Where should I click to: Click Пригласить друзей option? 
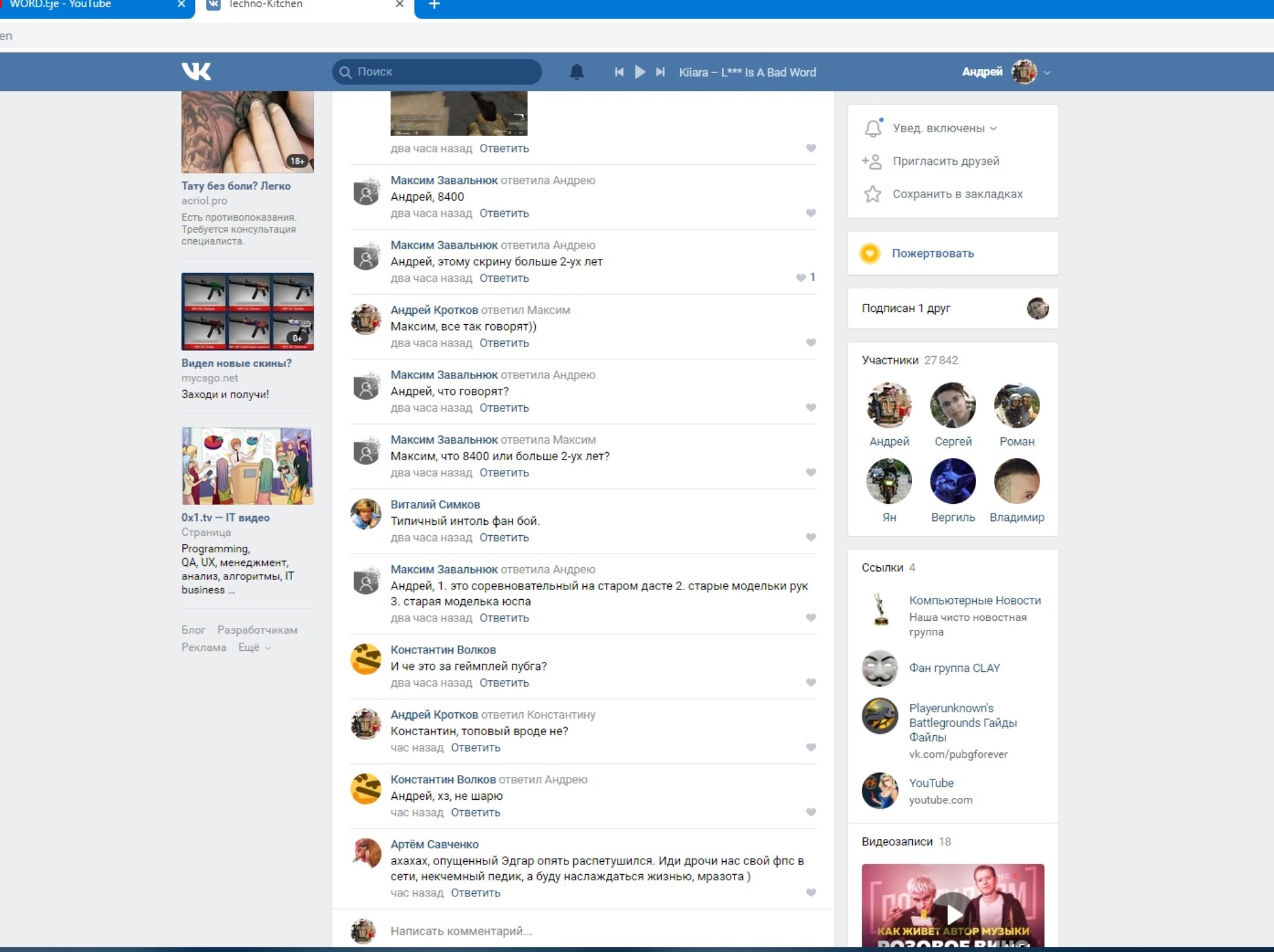point(945,161)
